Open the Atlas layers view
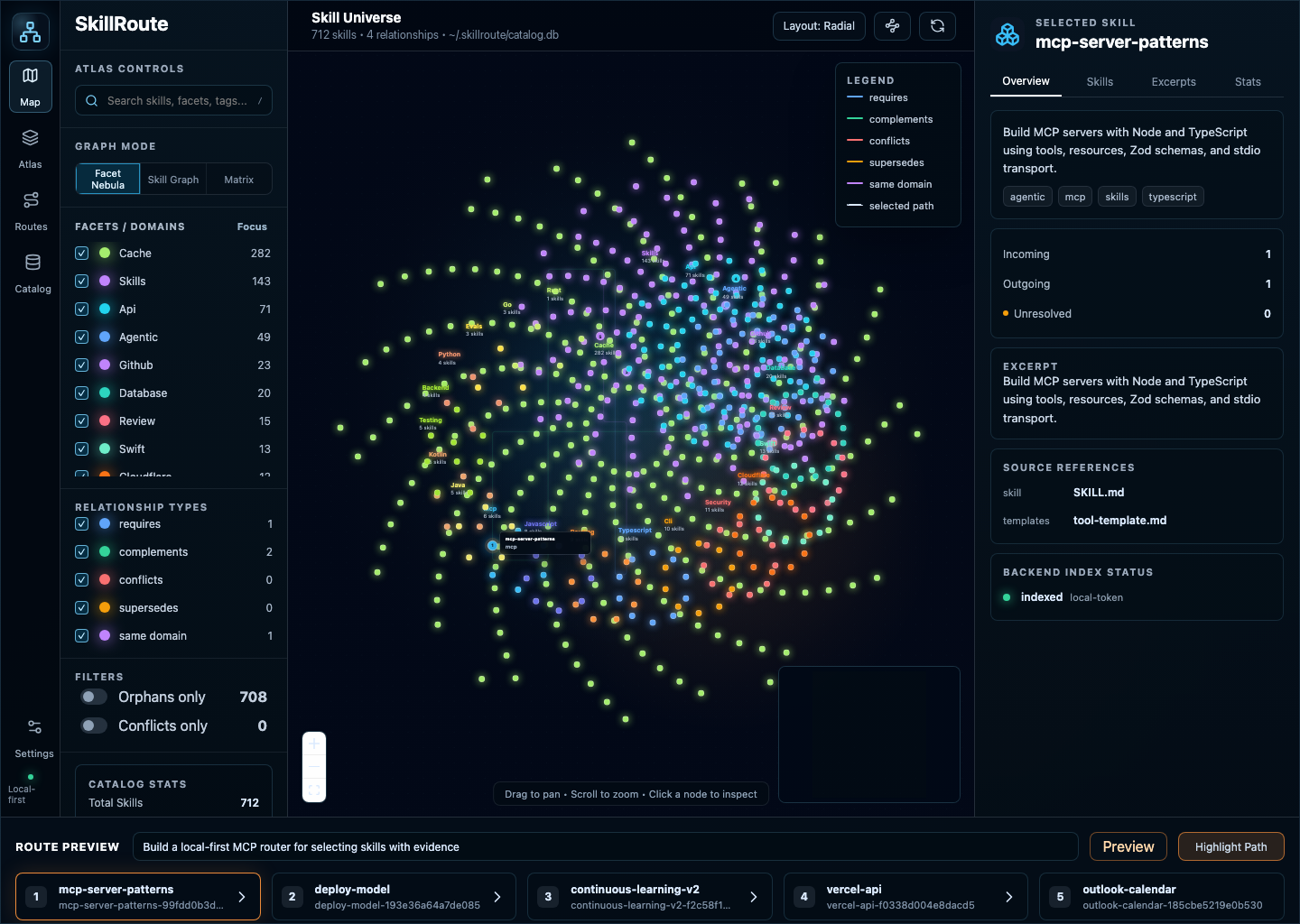 tap(31, 149)
